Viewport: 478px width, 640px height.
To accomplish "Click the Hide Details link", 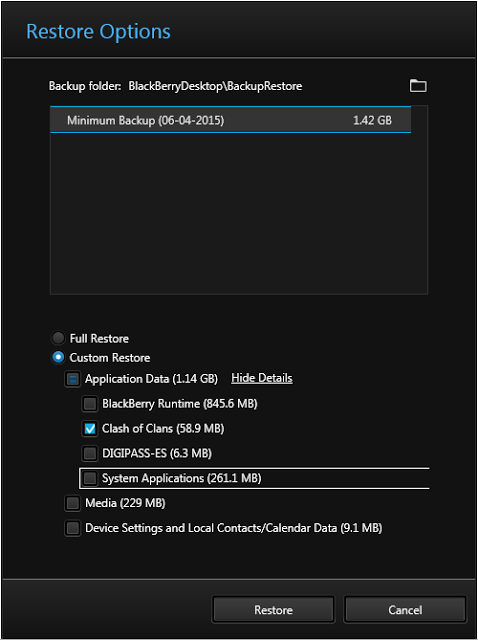I will click(262, 378).
